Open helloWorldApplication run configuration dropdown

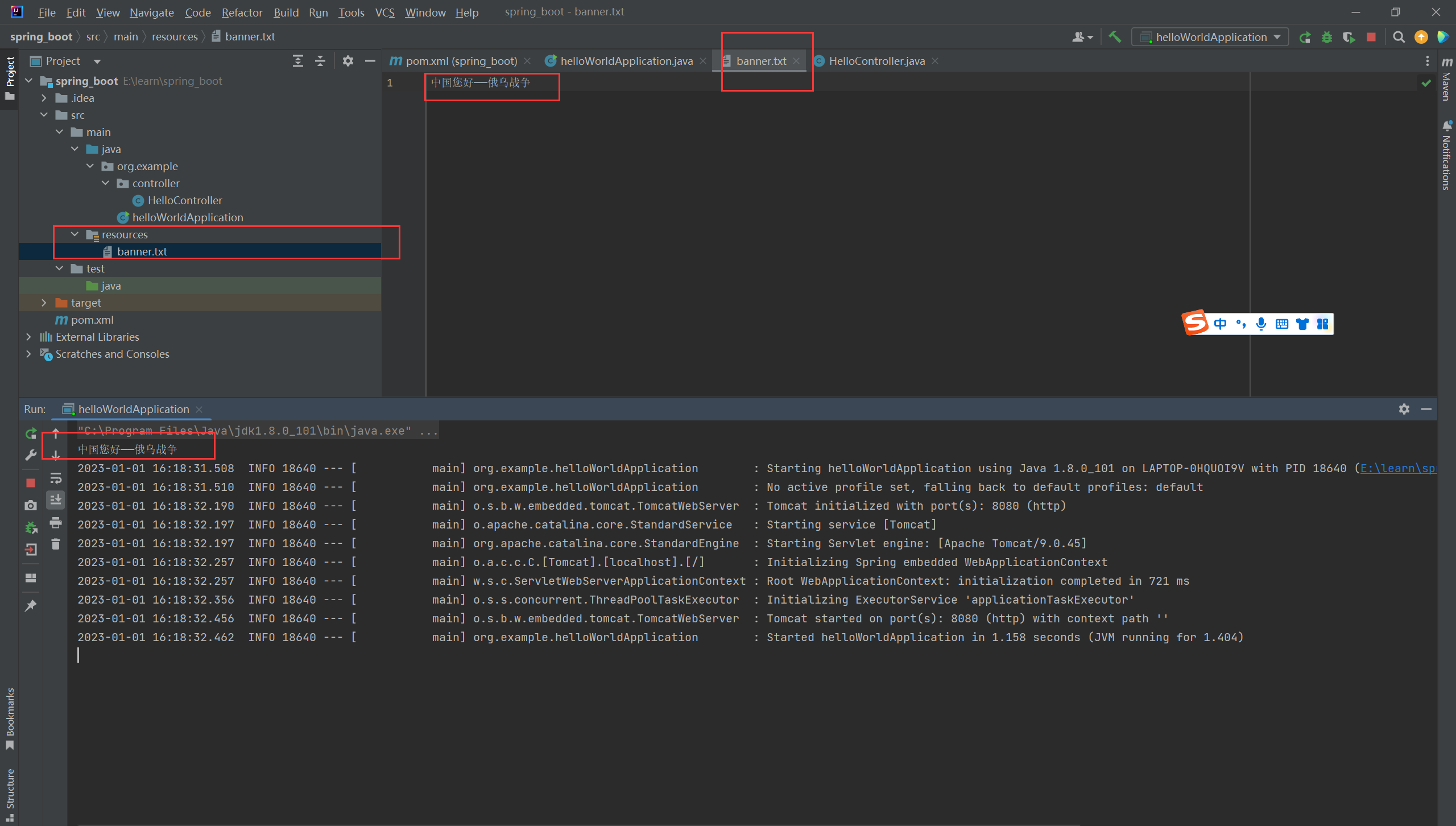point(1211,38)
